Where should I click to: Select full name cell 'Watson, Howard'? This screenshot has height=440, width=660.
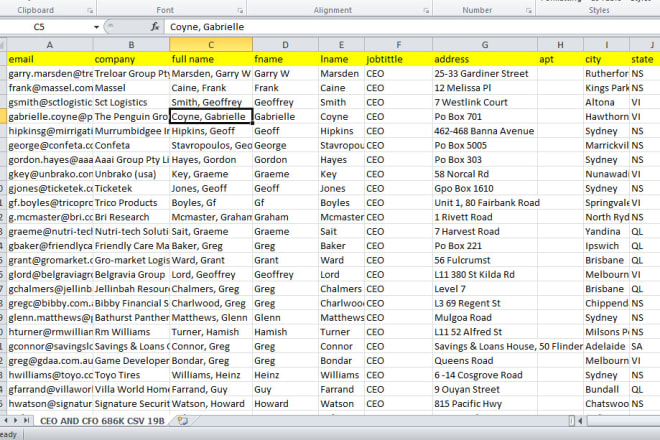tap(211, 404)
